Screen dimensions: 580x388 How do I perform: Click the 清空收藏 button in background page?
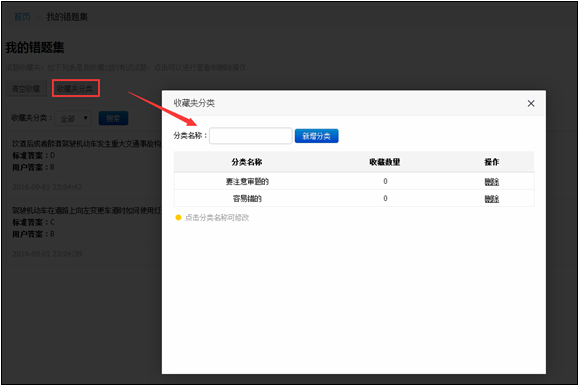[26, 89]
